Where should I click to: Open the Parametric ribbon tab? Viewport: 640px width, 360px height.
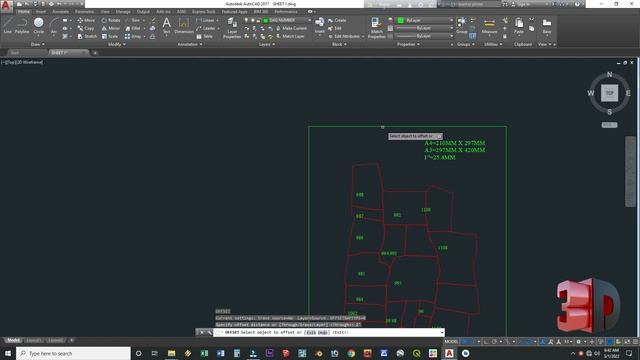tap(84, 12)
